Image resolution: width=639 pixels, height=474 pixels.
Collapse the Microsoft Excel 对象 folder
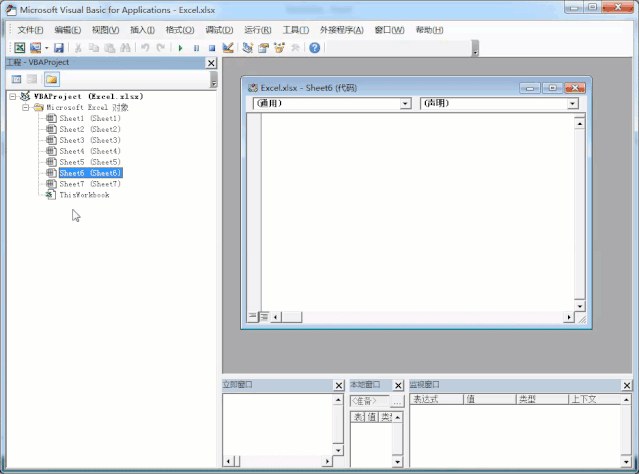(25, 108)
